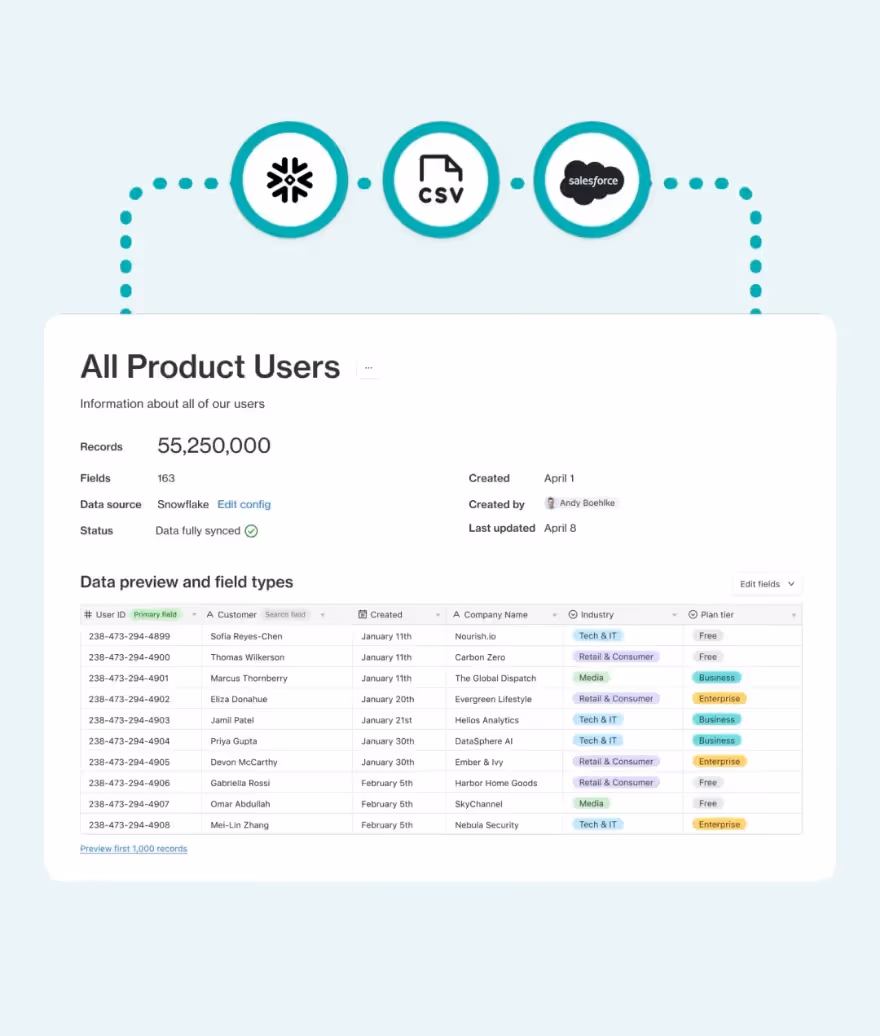Click the Business tag for DataSphere AI

click(x=717, y=741)
